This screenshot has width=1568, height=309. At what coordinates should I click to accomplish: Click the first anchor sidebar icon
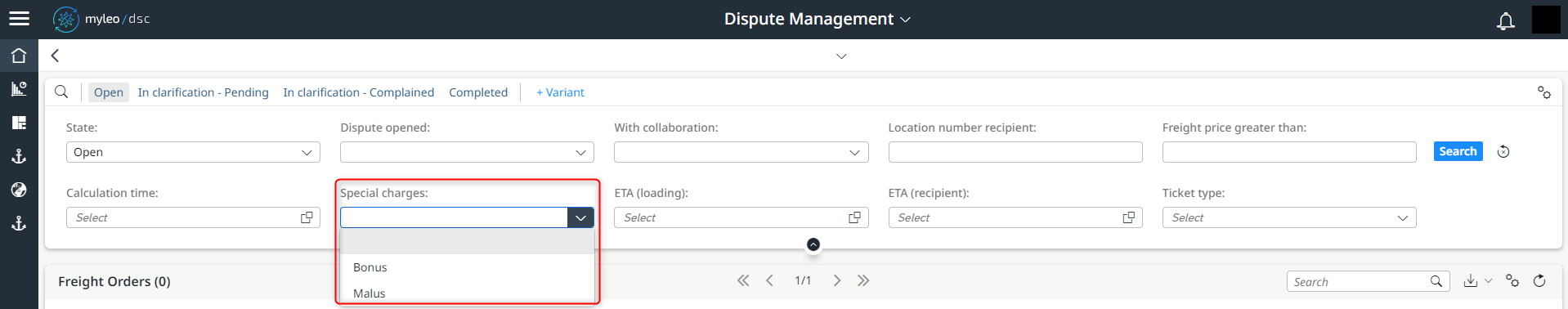[x=19, y=156]
